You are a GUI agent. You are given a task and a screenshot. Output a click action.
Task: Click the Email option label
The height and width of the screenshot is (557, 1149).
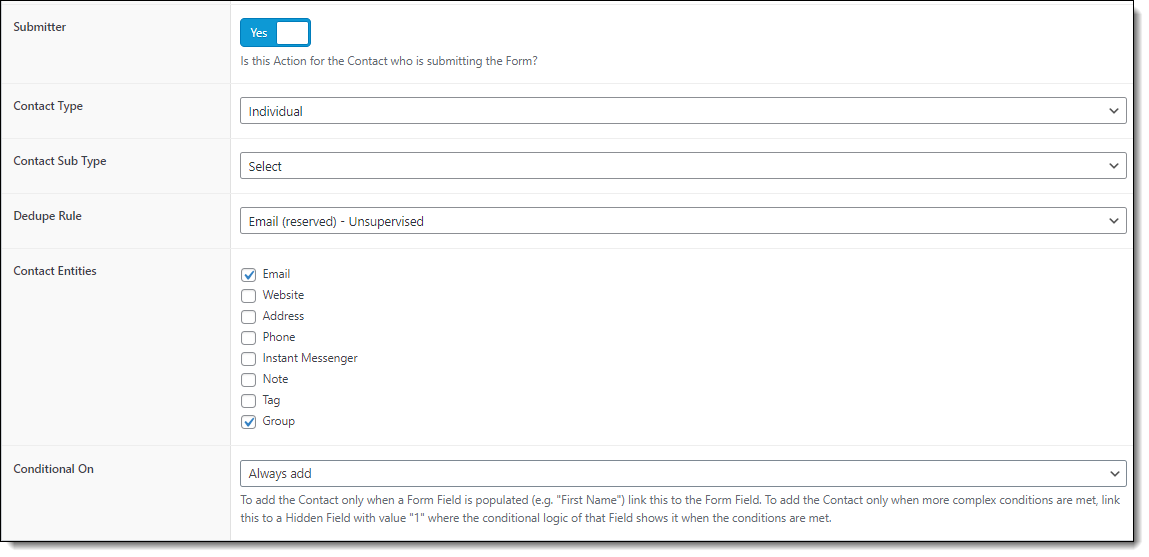click(x=276, y=273)
